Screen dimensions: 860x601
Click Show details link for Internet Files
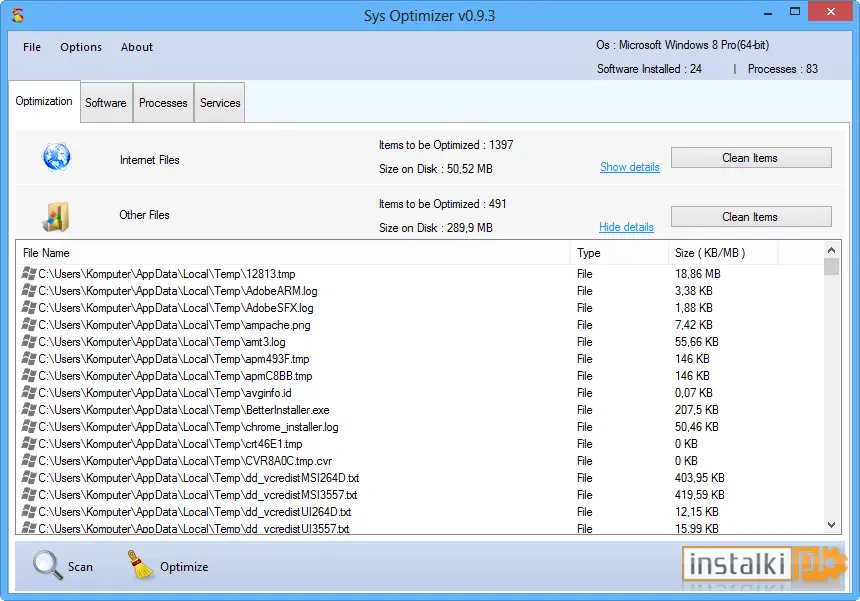(x=630, y=167)
